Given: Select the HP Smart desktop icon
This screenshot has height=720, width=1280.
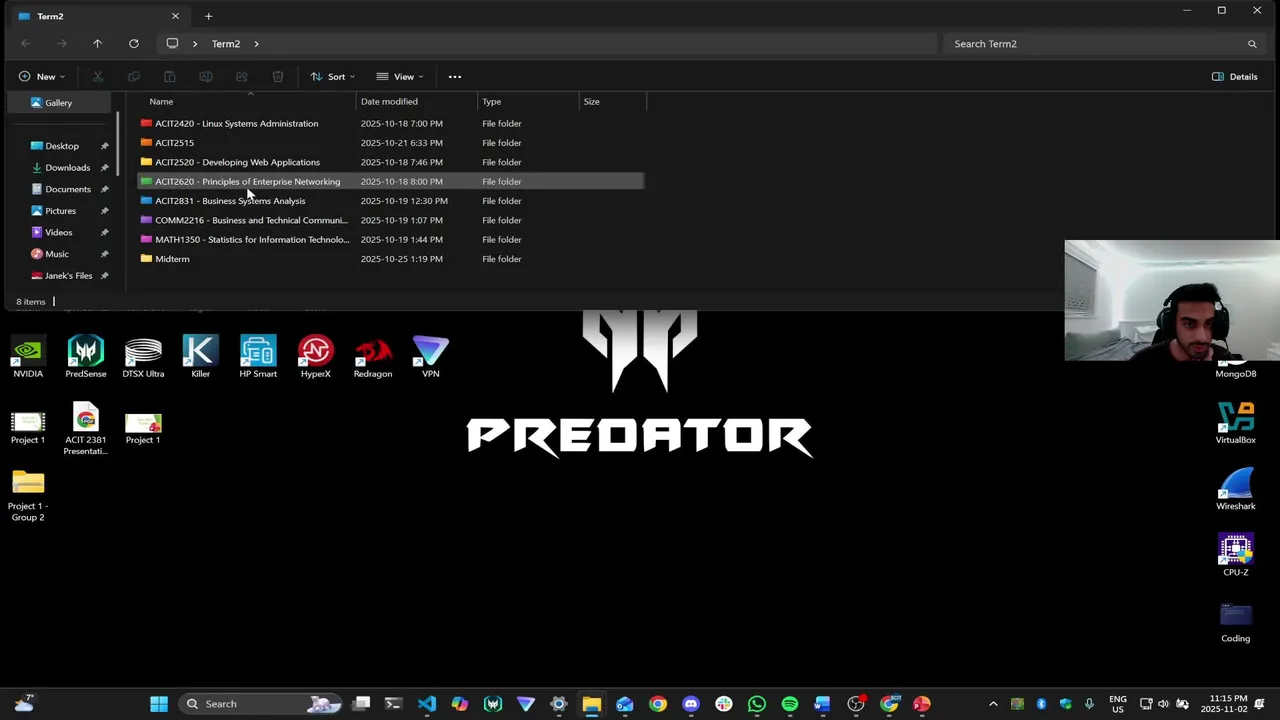Looking at the screenshot, I should pos(258,357).
